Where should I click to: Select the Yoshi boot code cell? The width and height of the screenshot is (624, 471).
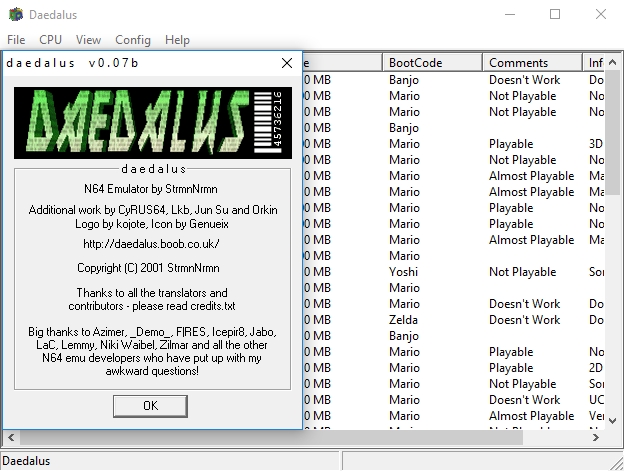404,272
